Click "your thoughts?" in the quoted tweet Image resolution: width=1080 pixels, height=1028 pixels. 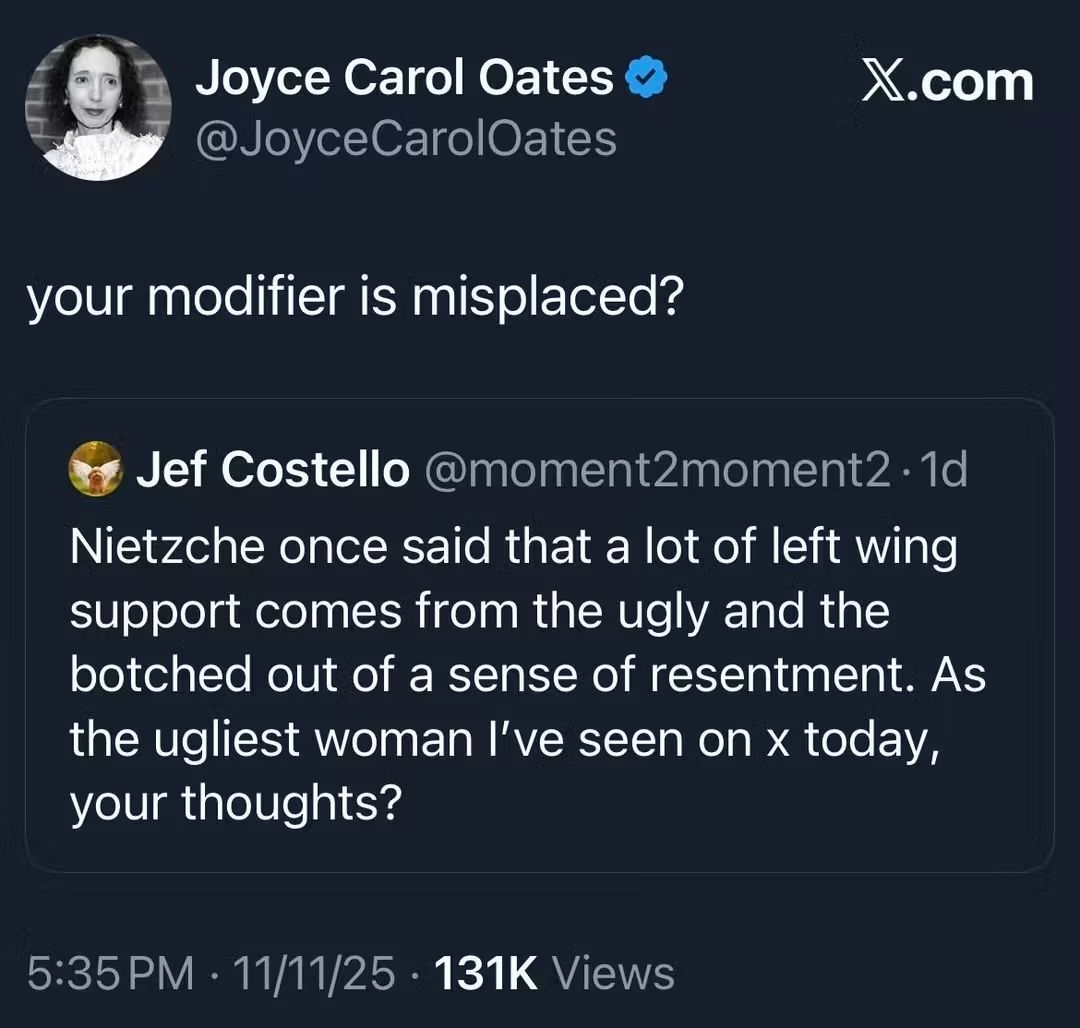click(235, 803)
